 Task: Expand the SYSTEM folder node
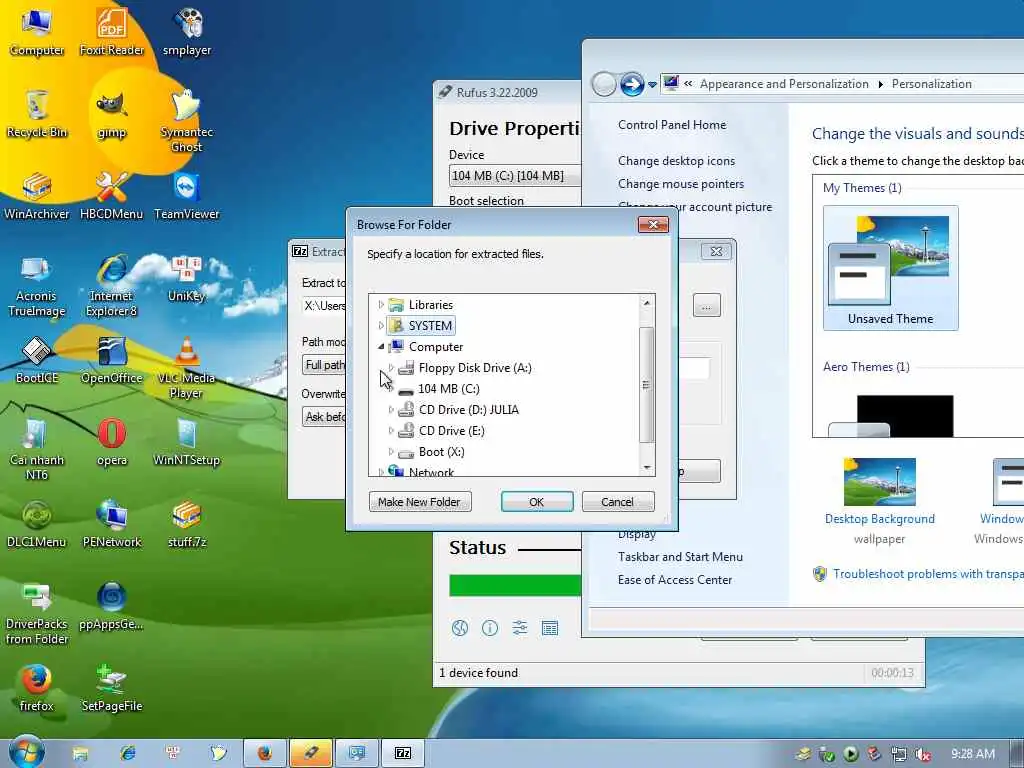coord(381,325)
